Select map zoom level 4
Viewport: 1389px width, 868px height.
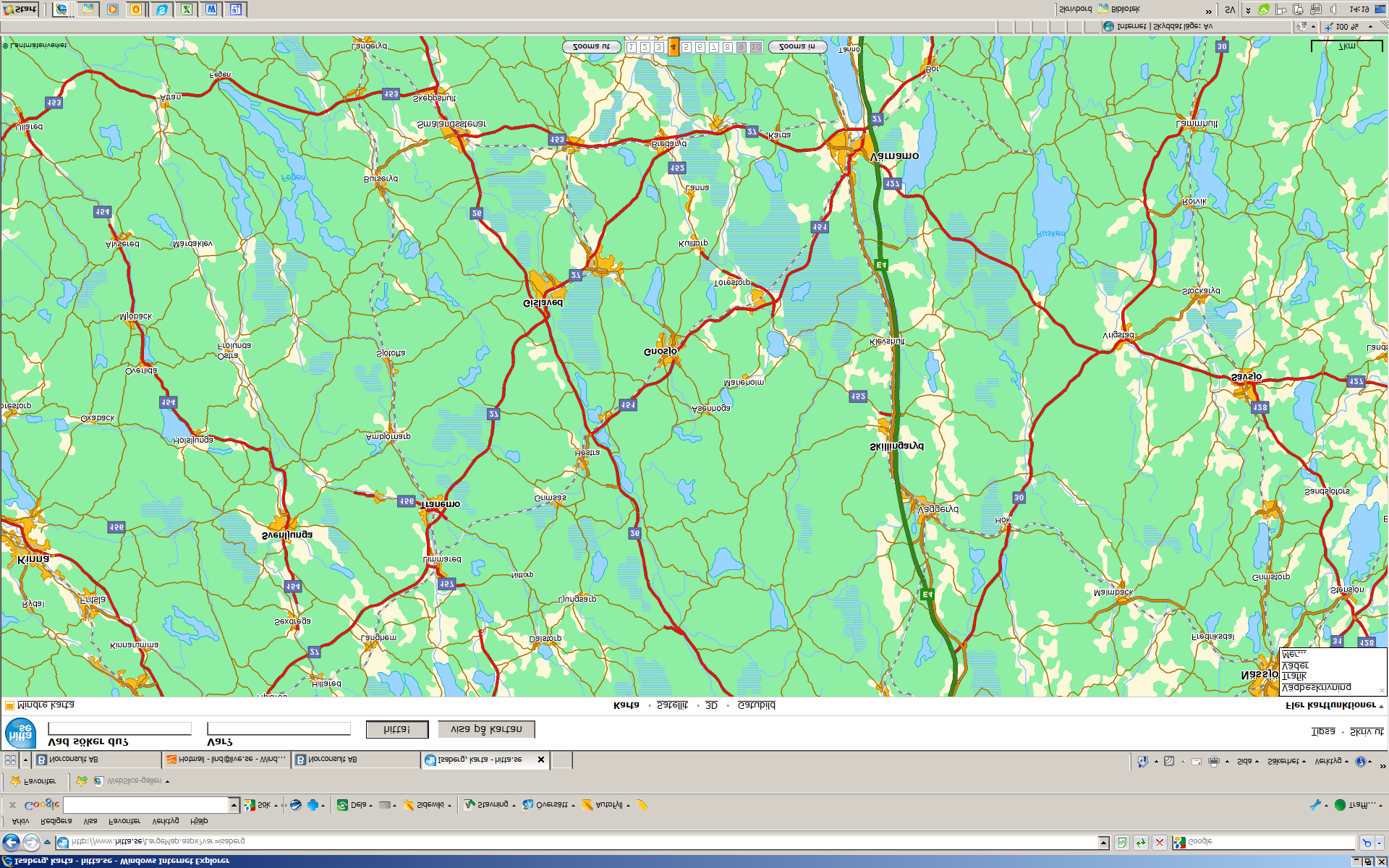[673, 47]
